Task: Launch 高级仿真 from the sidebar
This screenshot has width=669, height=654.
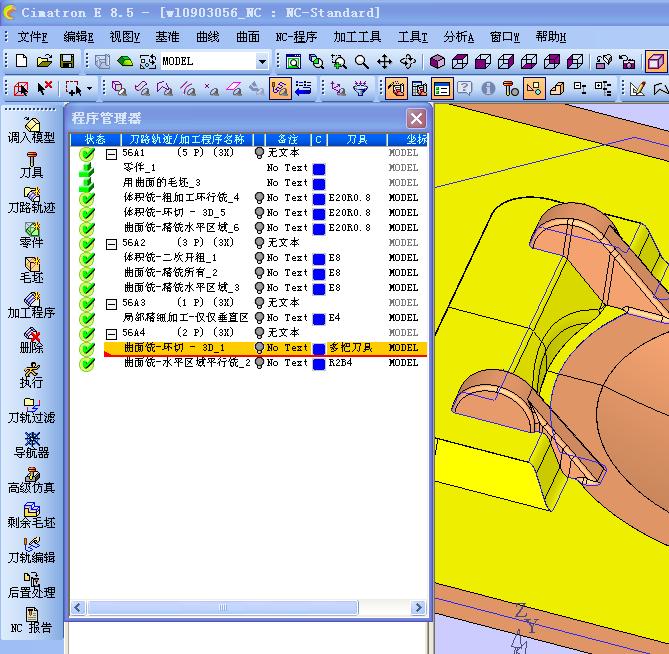Action: coord(31,480)
